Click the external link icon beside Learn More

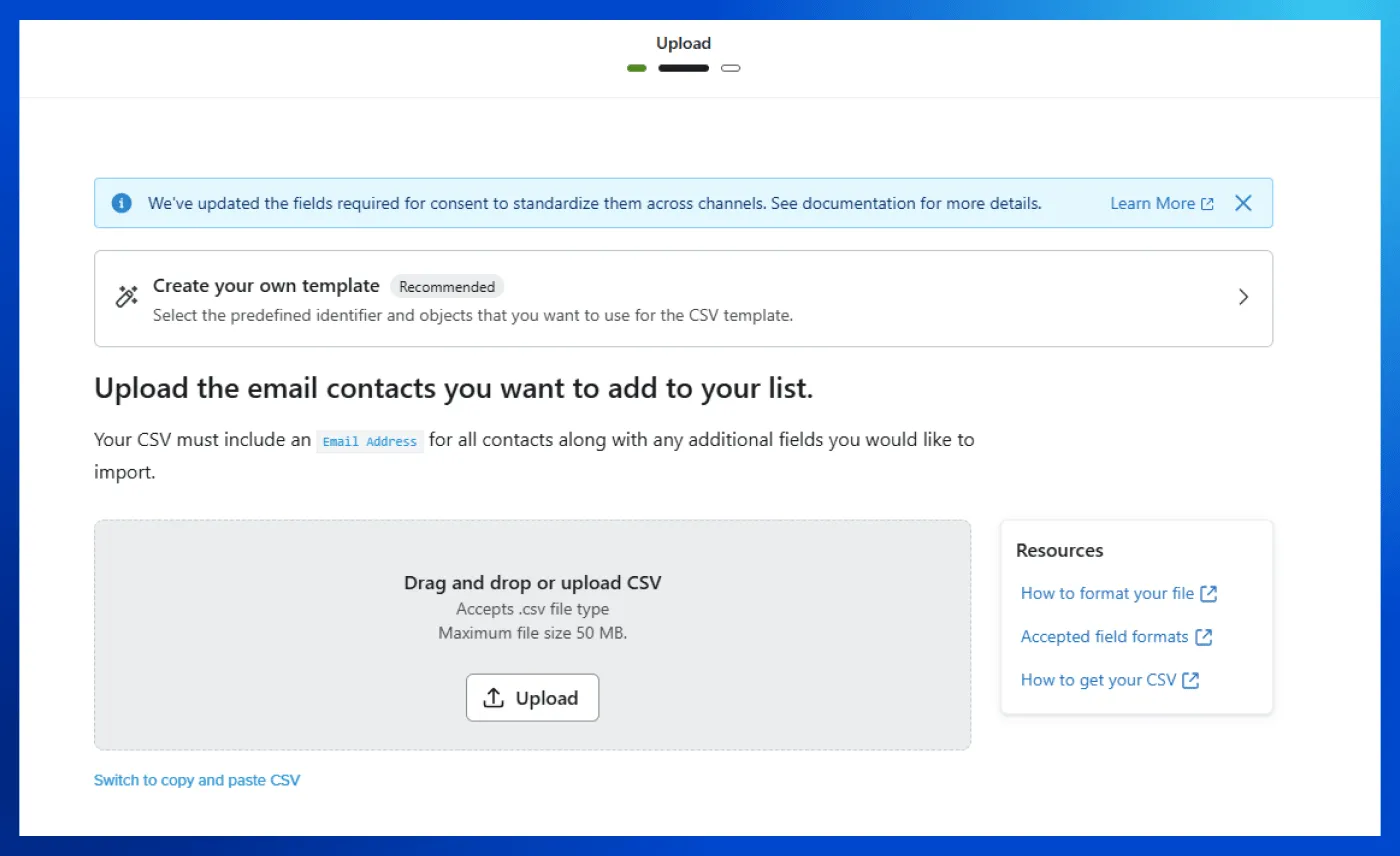pos(1208,204)
